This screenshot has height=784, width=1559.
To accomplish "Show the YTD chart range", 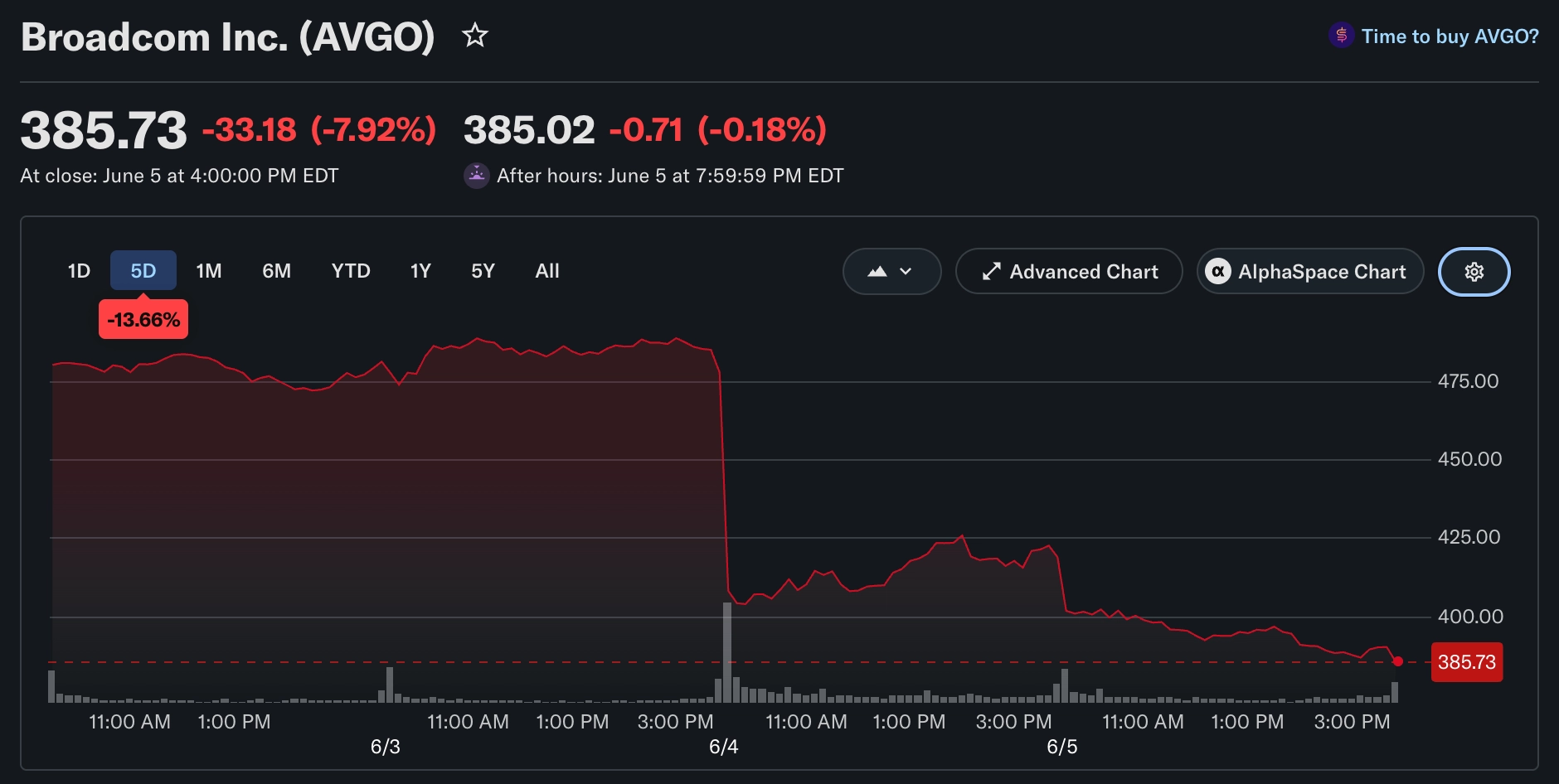I will pyautogui.click(x=351, y=271).
